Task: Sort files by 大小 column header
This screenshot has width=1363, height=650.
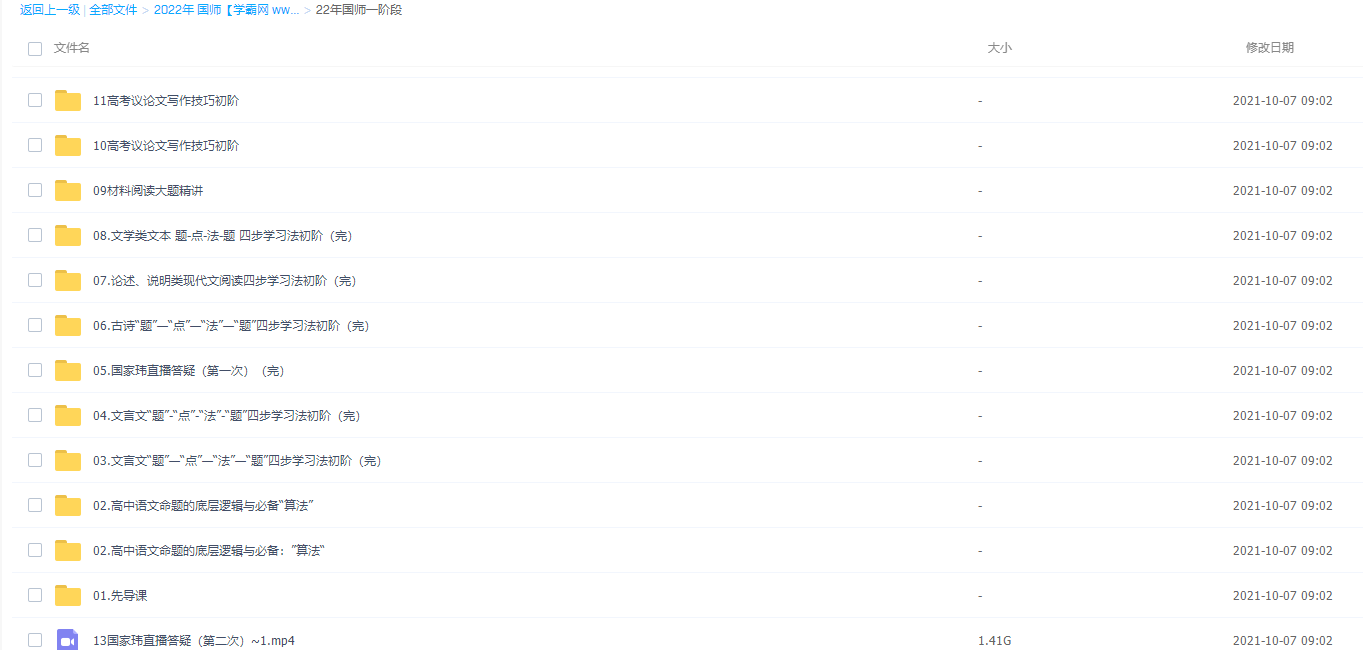Action: click(x=999, y=48)
